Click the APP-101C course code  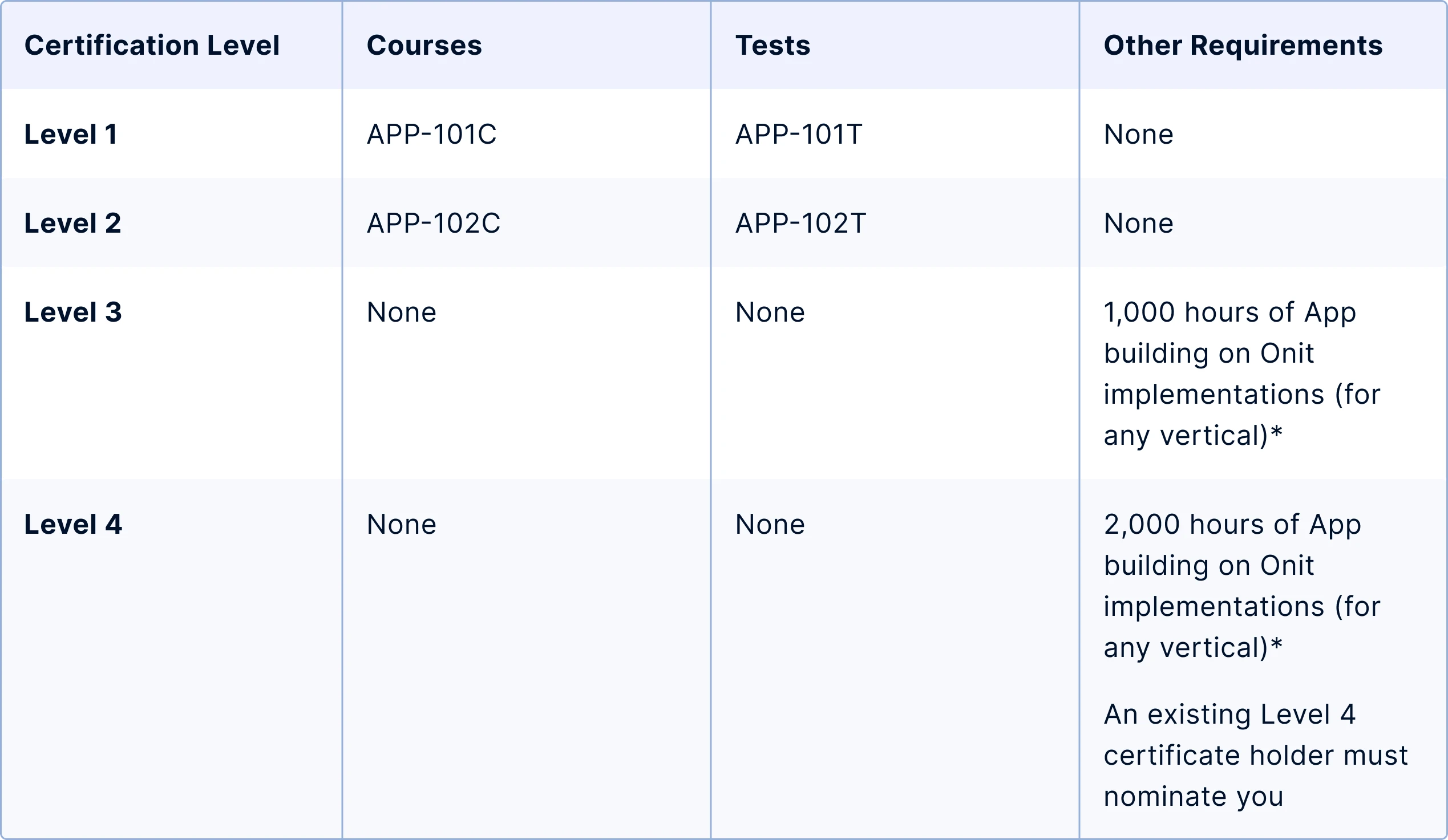(431, 135)
